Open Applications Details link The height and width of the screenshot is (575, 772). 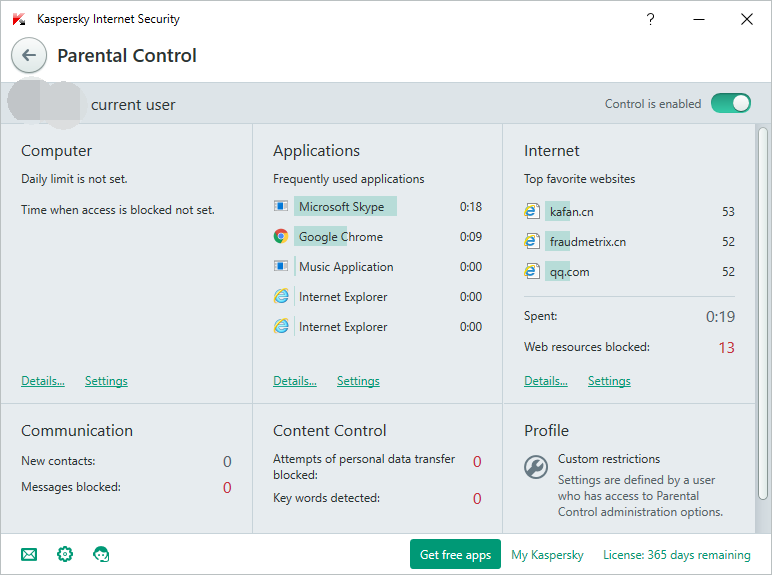click(295, 381)
